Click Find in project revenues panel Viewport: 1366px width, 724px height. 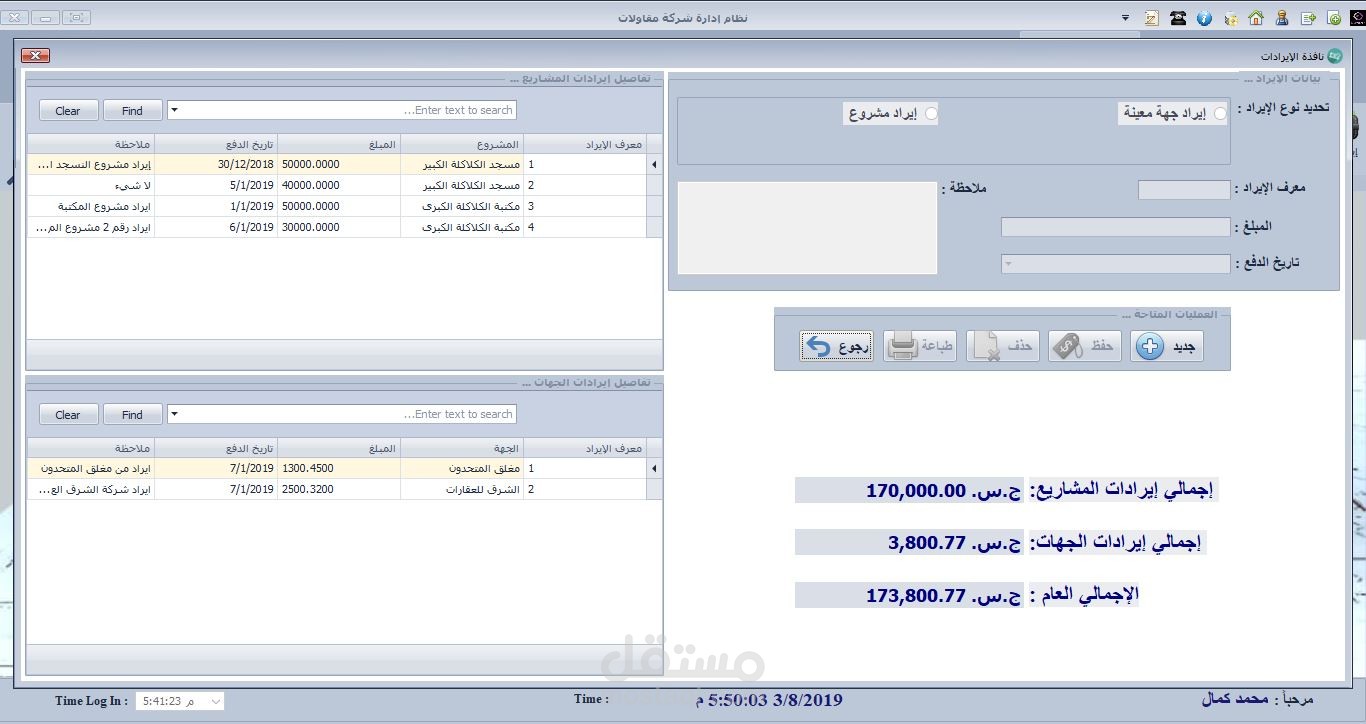coord(132,111)
